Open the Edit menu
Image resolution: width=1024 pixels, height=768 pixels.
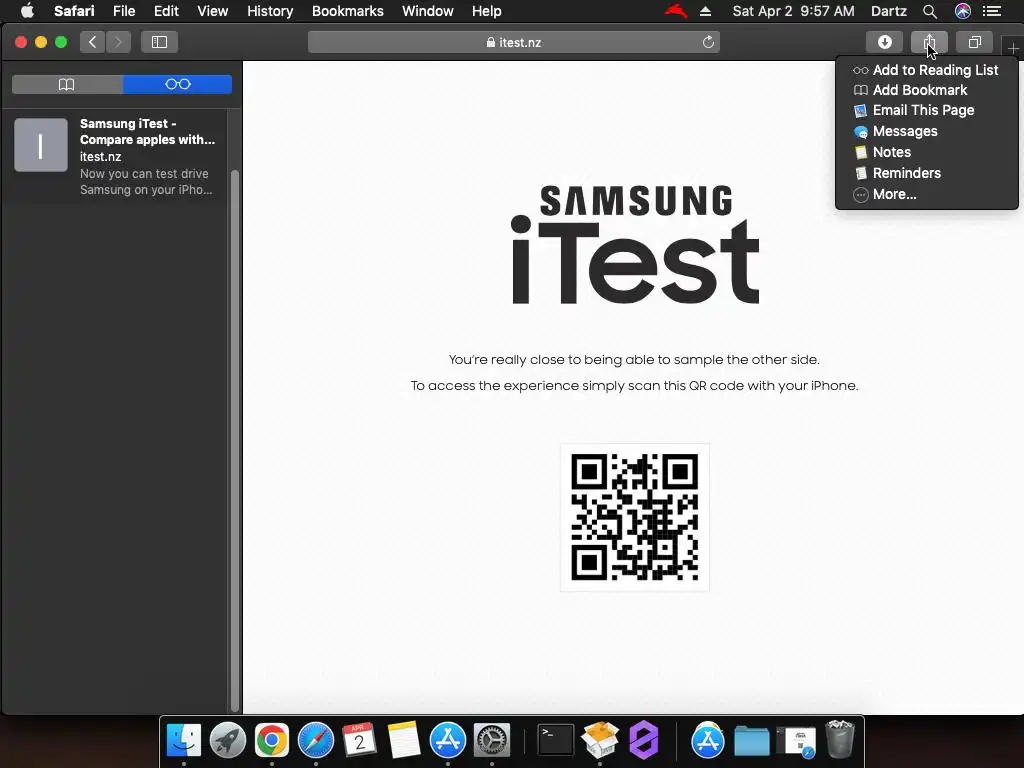coord(166,11)
